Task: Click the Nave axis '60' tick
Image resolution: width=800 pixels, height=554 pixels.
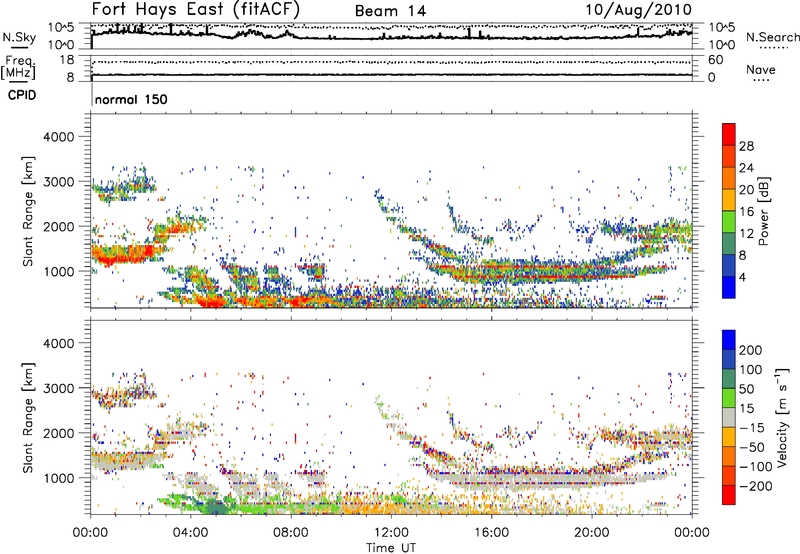Action: tap(715, 60)
